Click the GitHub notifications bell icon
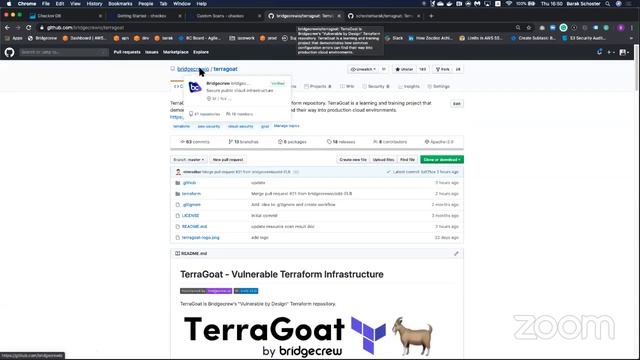 [x=599, y=52]
